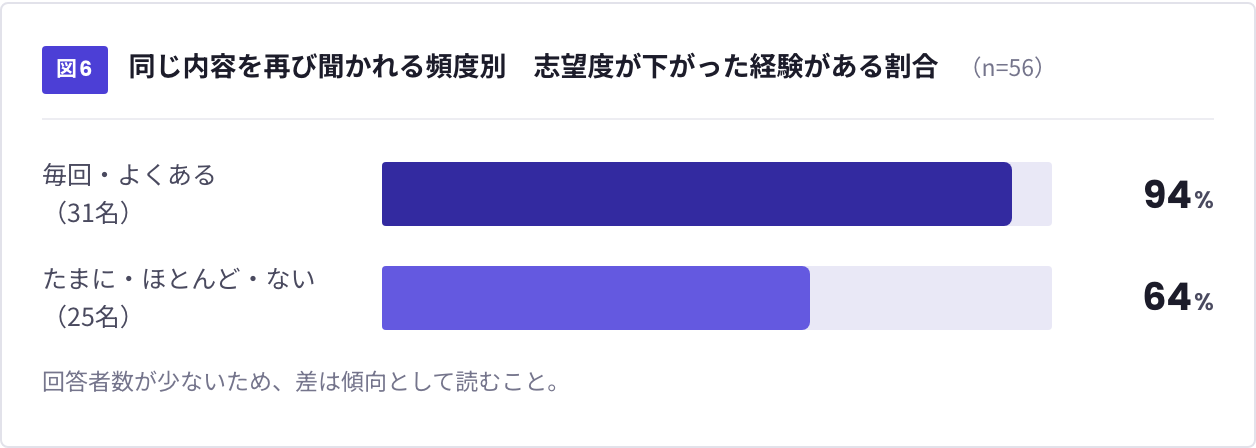Click the (25名) respondent count
The width and height of the screenshot is (1256, 448).
point(87,317)
